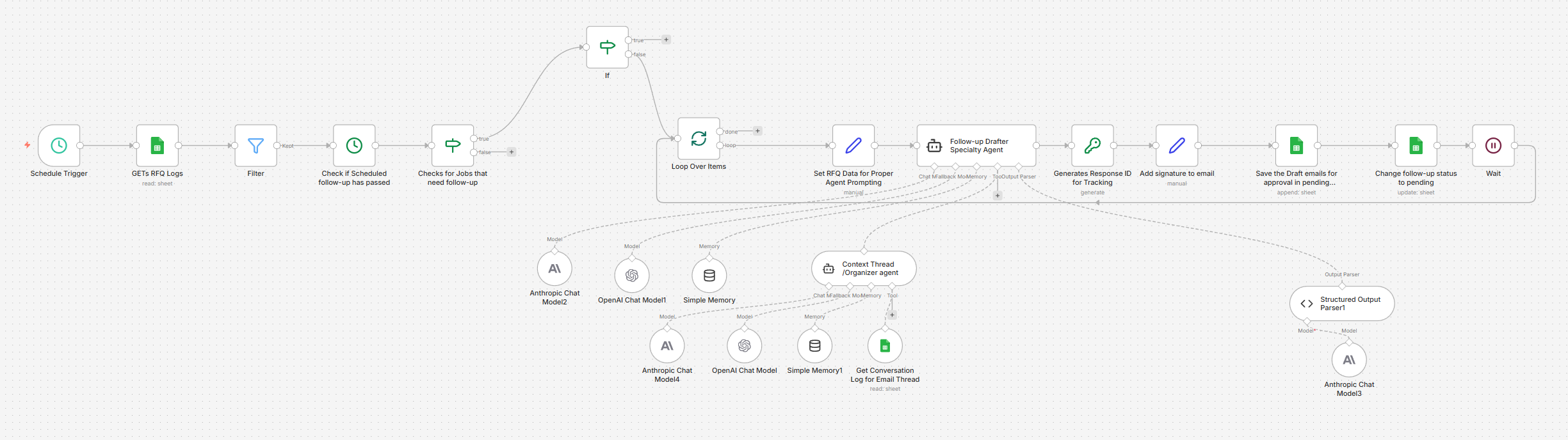This screenshot has width=1568, height=440.
Task: Add node after Checks for Jobs false output
Action: (x=512, y=152)
